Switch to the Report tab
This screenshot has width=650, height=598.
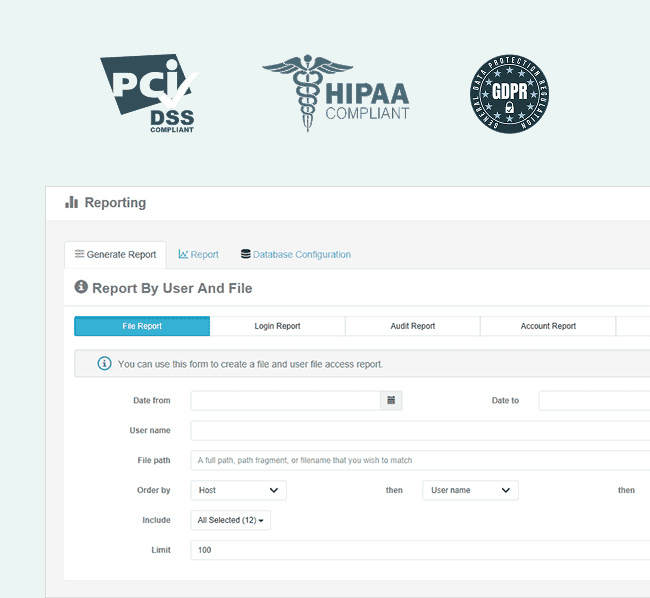click(x=199, y=255)
